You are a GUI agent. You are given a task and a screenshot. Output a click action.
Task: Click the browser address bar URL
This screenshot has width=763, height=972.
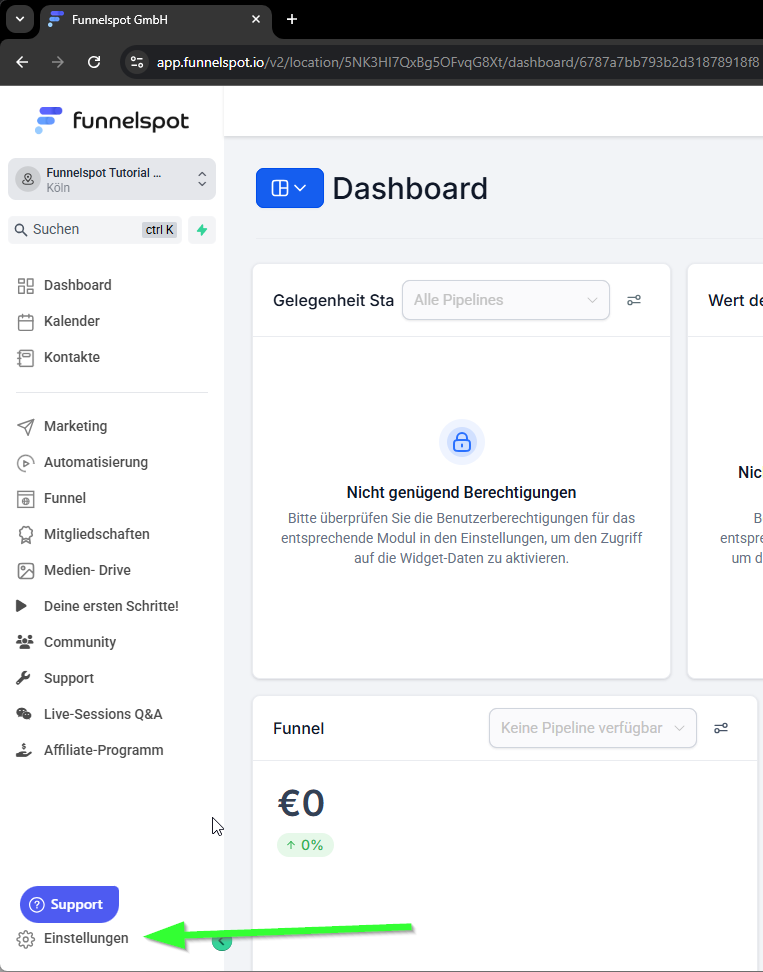457,62
